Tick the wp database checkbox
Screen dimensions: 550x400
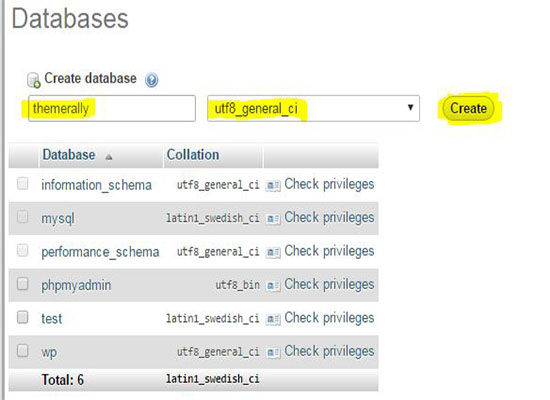tap(23, 350)
